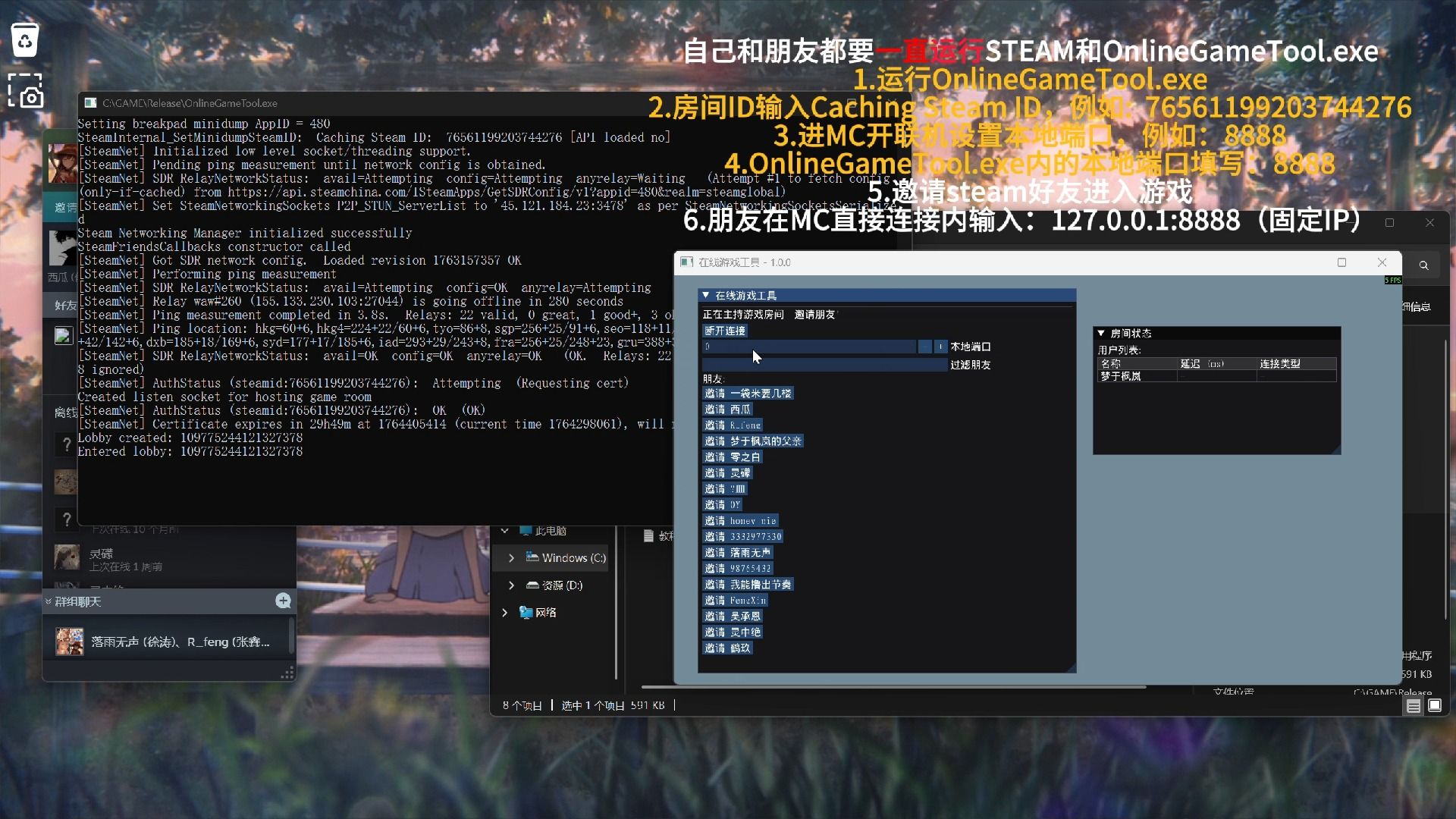This screenshot has width=1456, height=819.
Task: Click the search magnifier icon in Explorer
Action: tap(1423, 265)
